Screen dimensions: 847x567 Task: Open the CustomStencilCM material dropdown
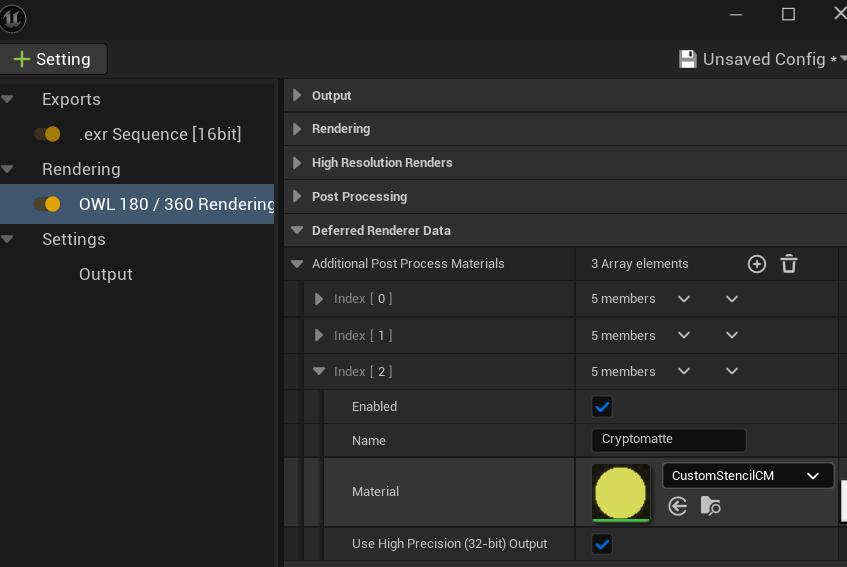click(748, 476)
